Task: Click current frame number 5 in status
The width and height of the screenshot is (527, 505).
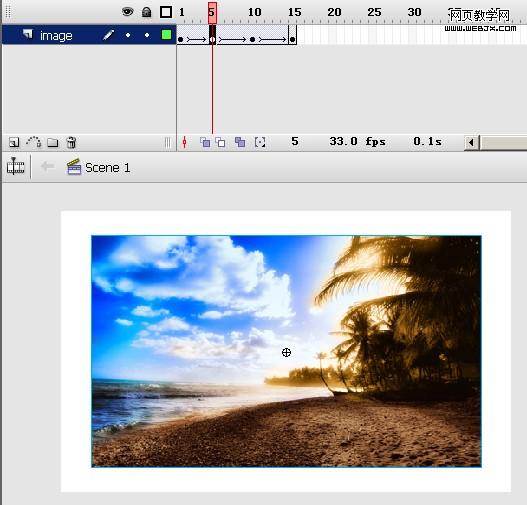Action: coord(295,141)
